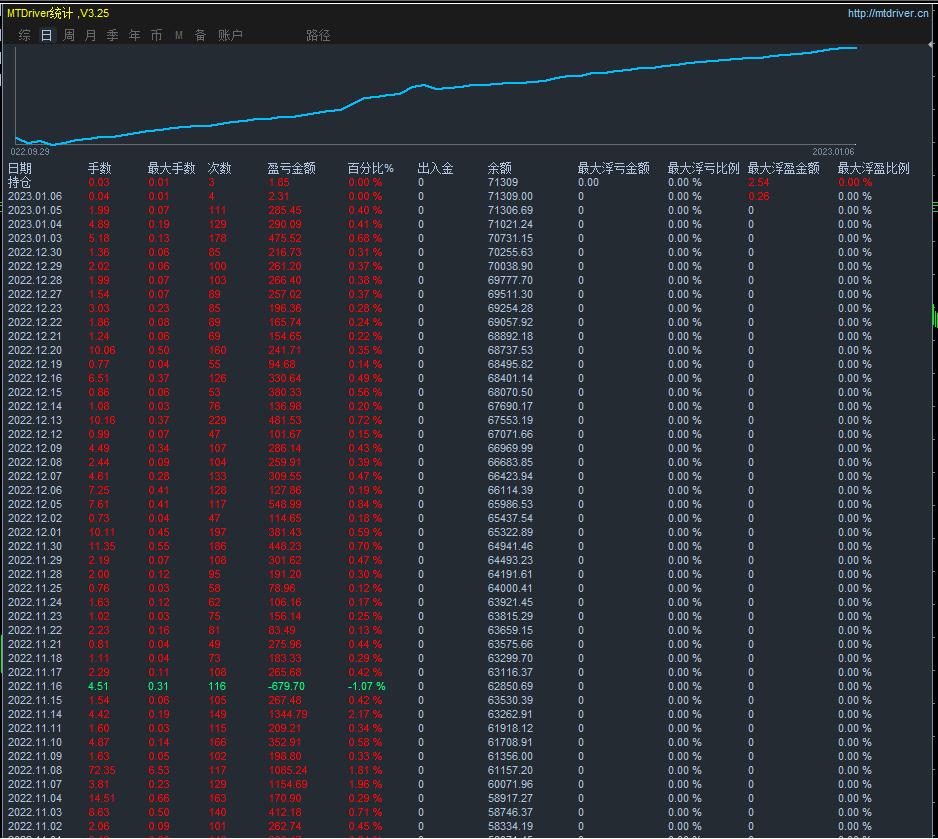Click the 出入金 column header
The image size is (938, 839).
coord(436,169)
